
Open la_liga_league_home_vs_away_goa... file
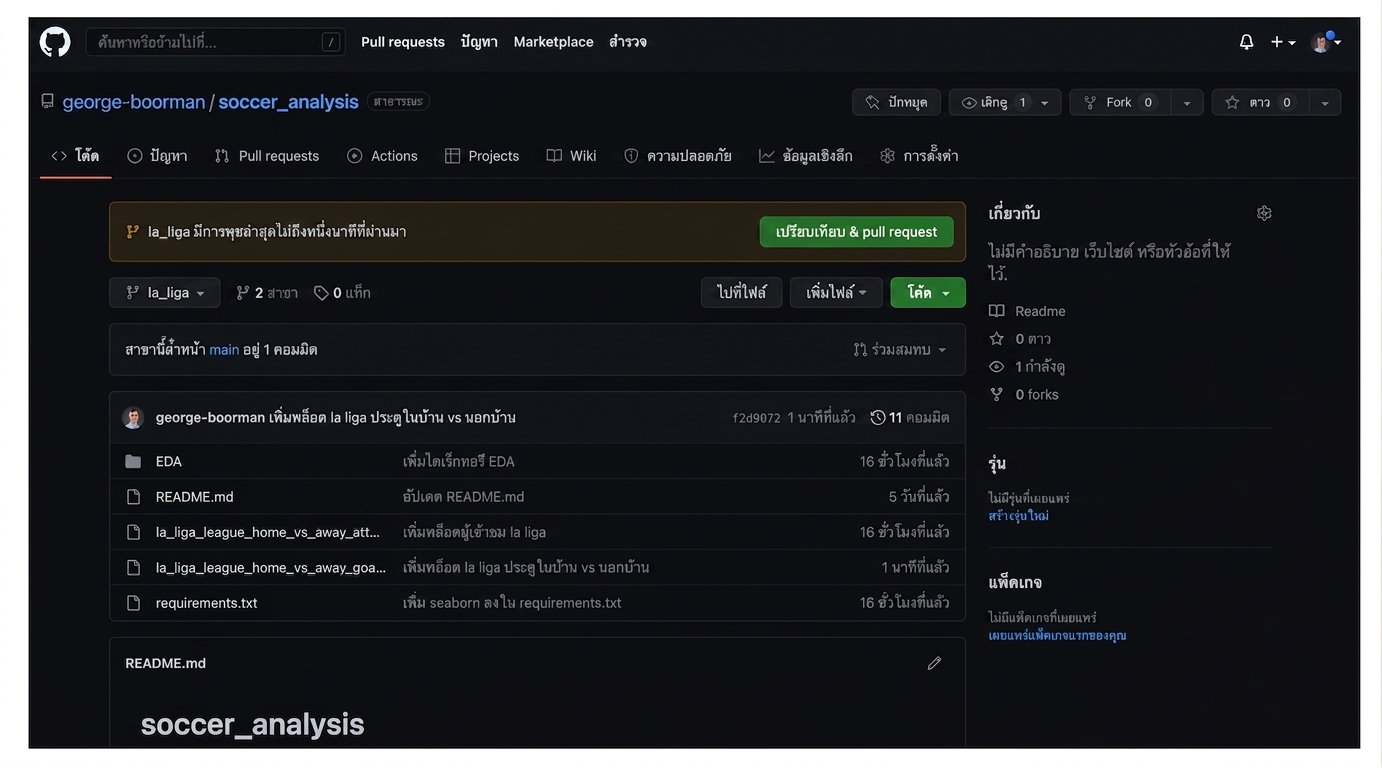(x=271, y=568)
